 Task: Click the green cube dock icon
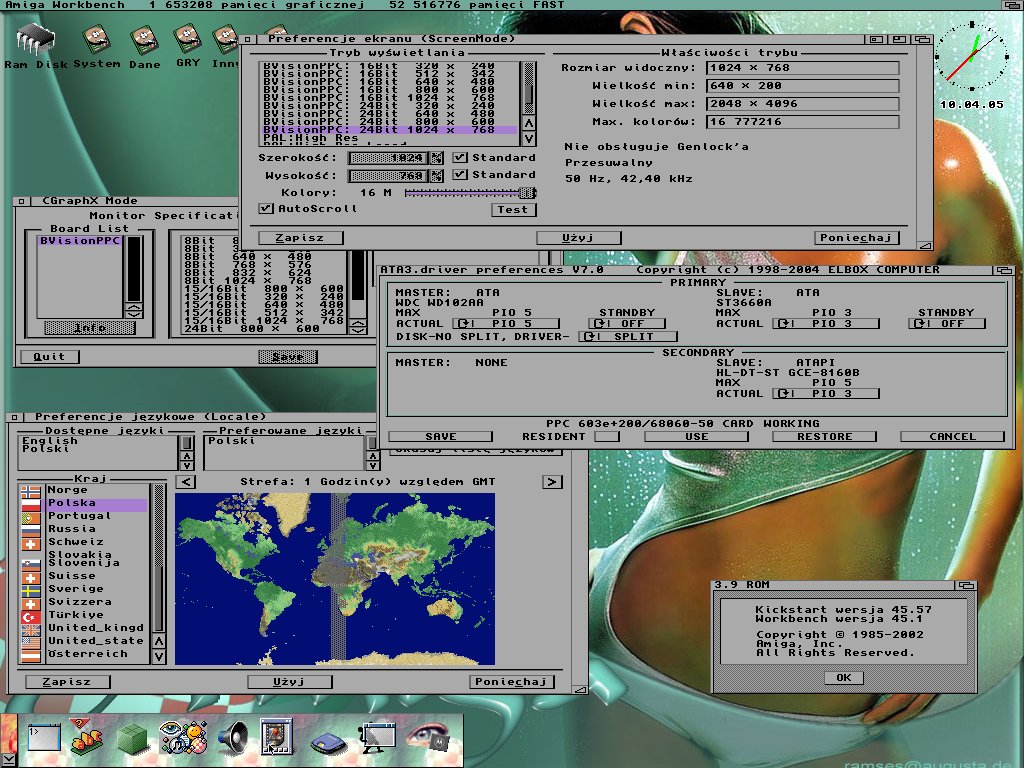(133, 739)
